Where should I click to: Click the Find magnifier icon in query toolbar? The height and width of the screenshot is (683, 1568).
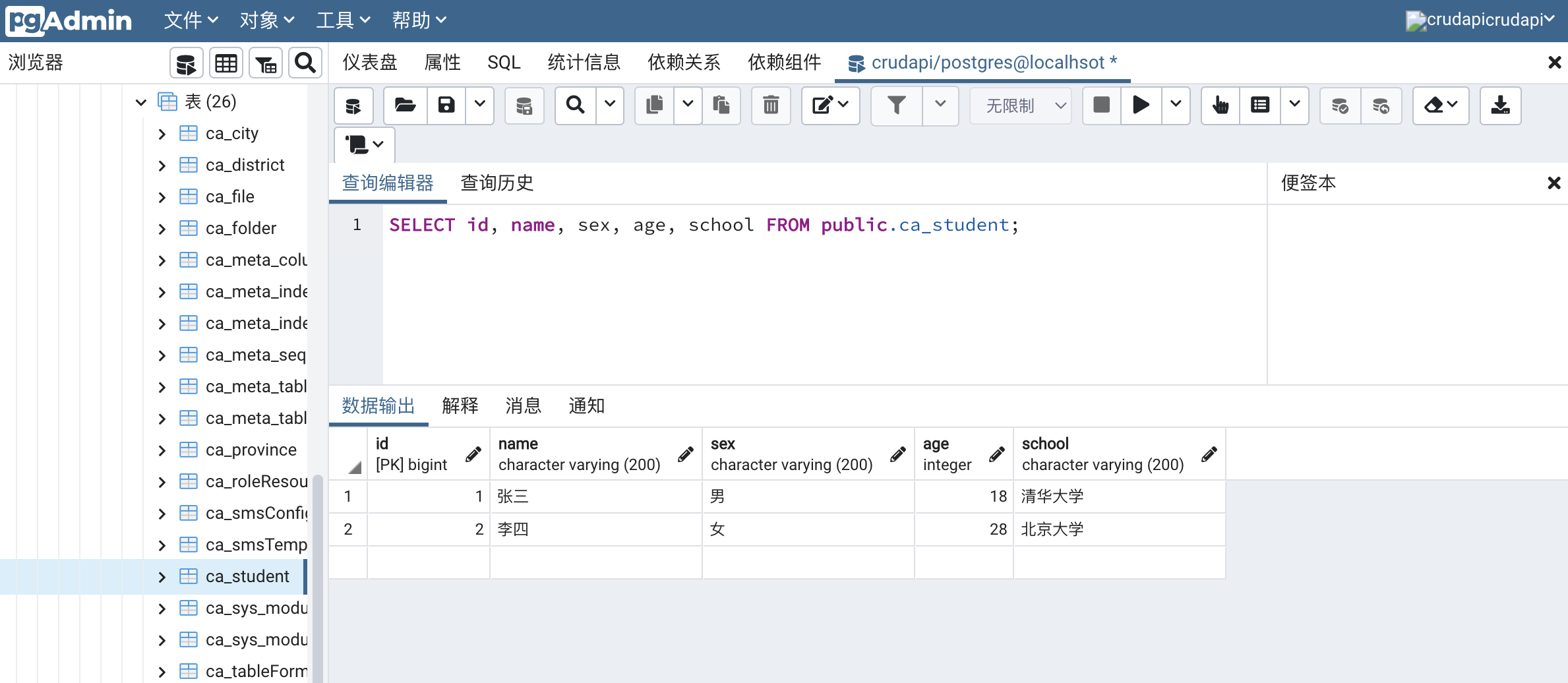(575, 105)
